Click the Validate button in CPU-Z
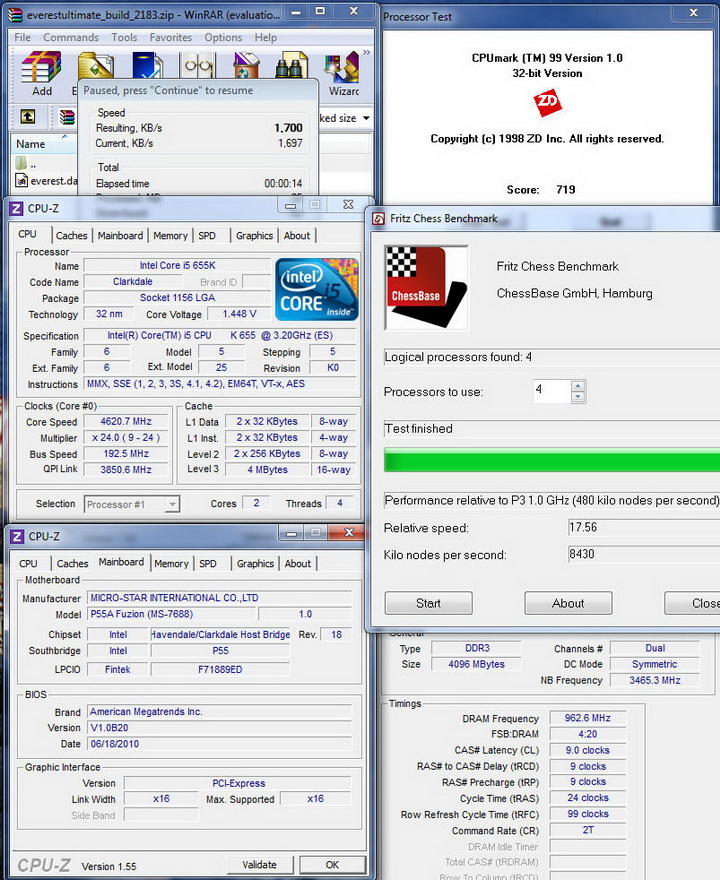Viewport: 720px width, 880px height. 260,865
